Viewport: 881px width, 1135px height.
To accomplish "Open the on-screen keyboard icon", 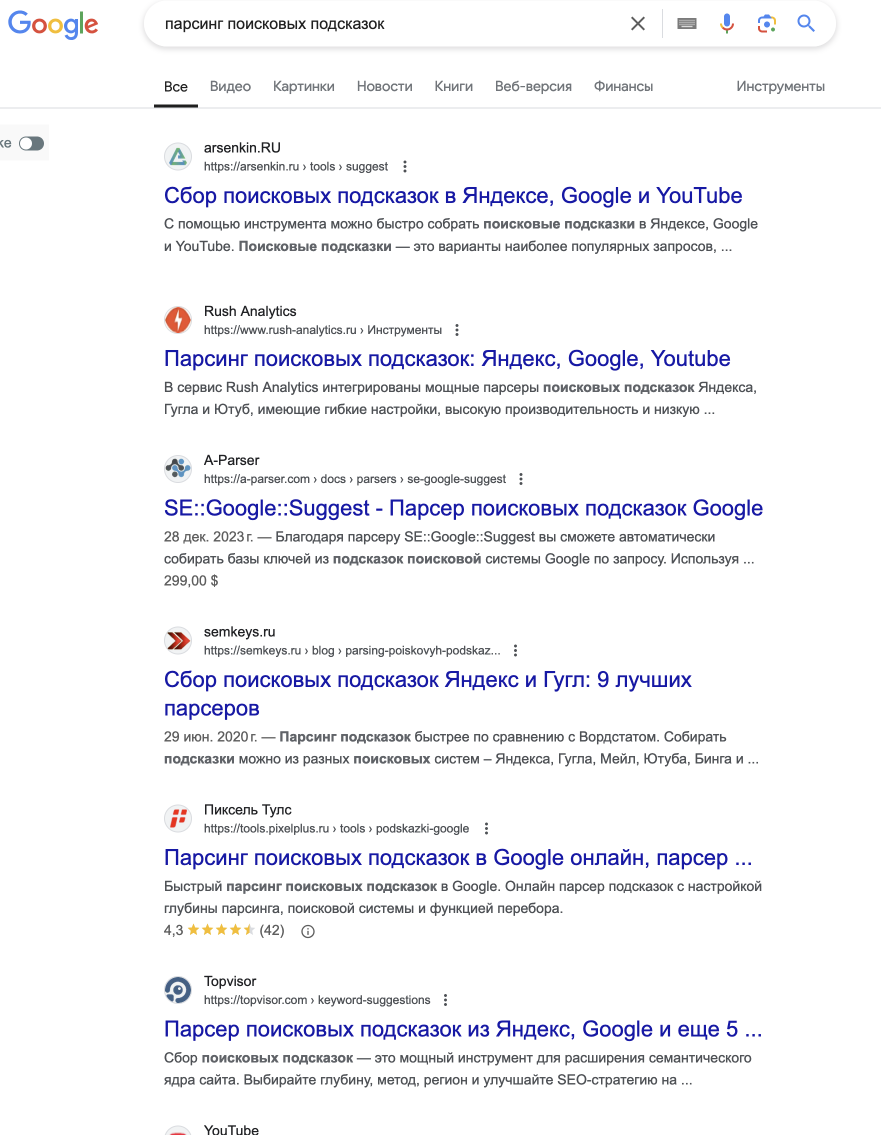I will [x=687, y=24].
